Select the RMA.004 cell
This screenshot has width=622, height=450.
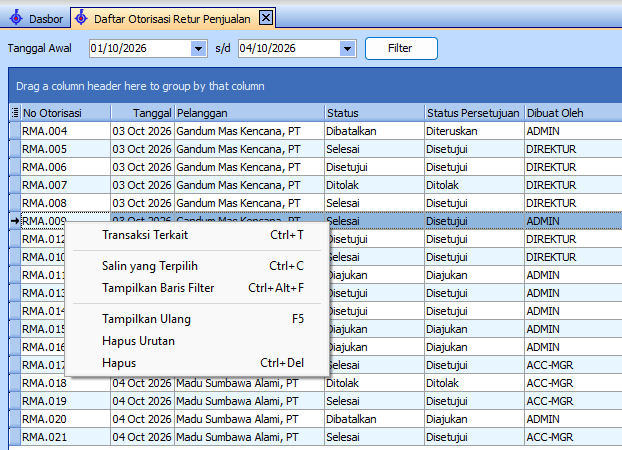(x=65, y=131)
